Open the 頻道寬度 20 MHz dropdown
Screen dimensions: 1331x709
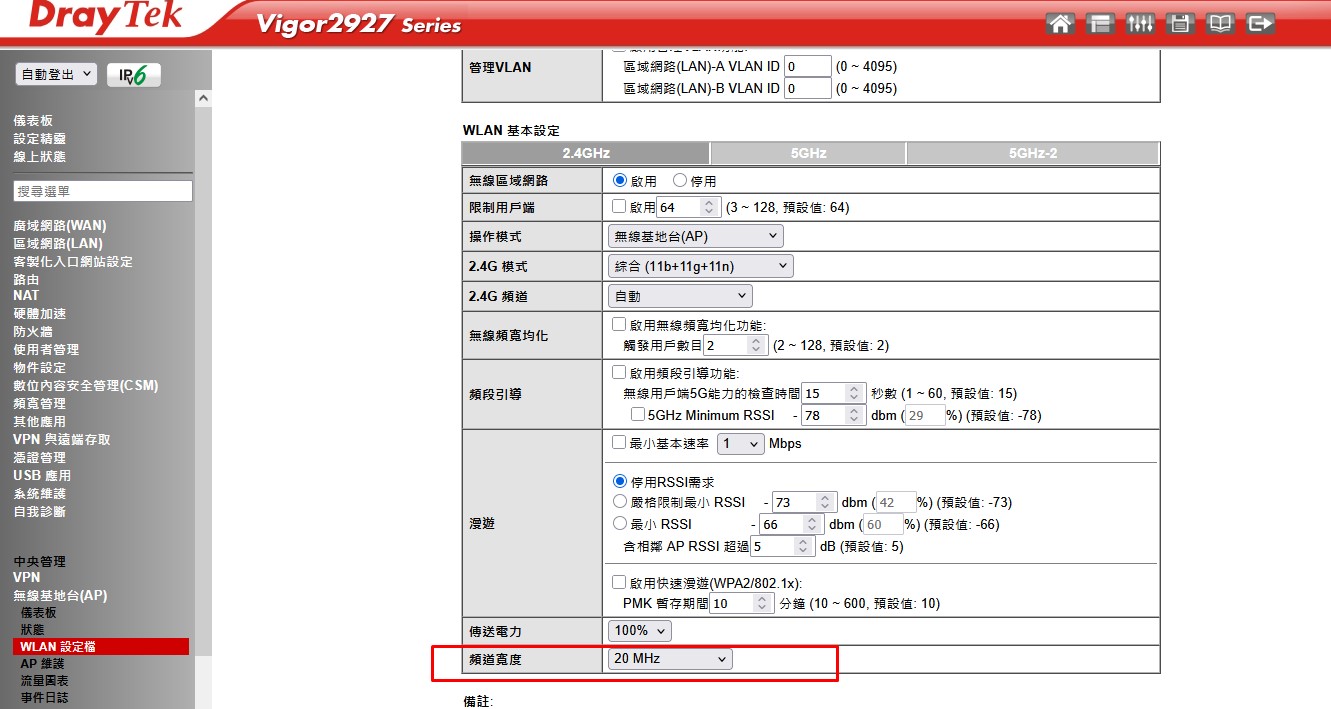click(669, 659)
